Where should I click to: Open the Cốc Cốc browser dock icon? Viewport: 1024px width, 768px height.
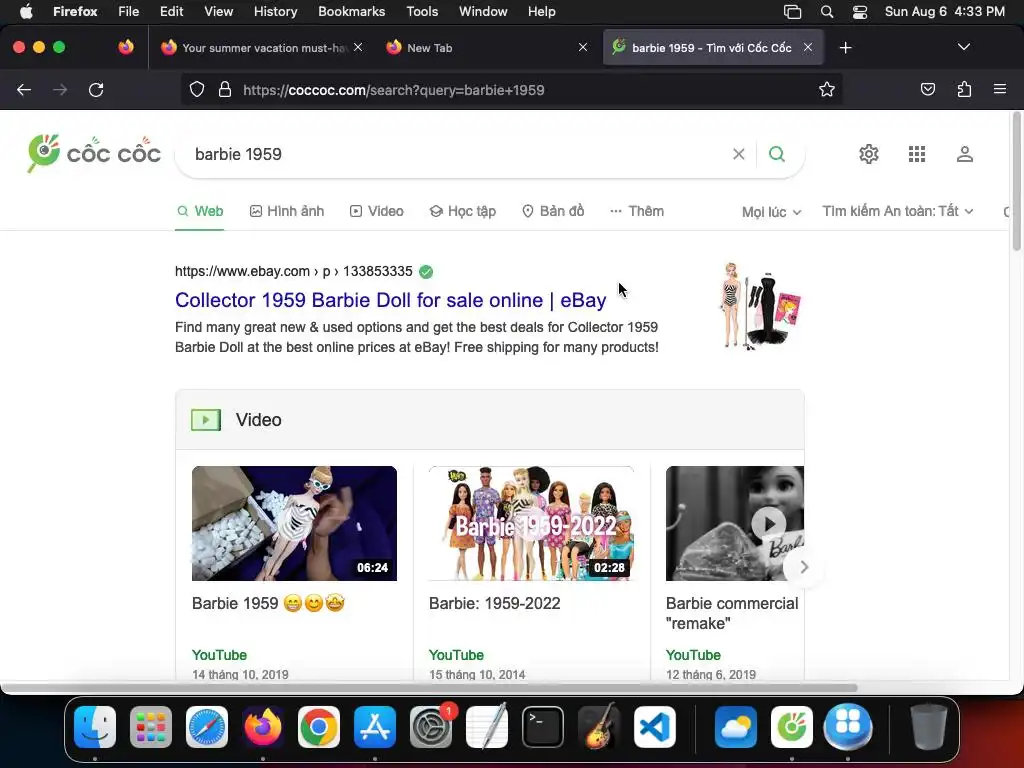(x=792, y=726)
